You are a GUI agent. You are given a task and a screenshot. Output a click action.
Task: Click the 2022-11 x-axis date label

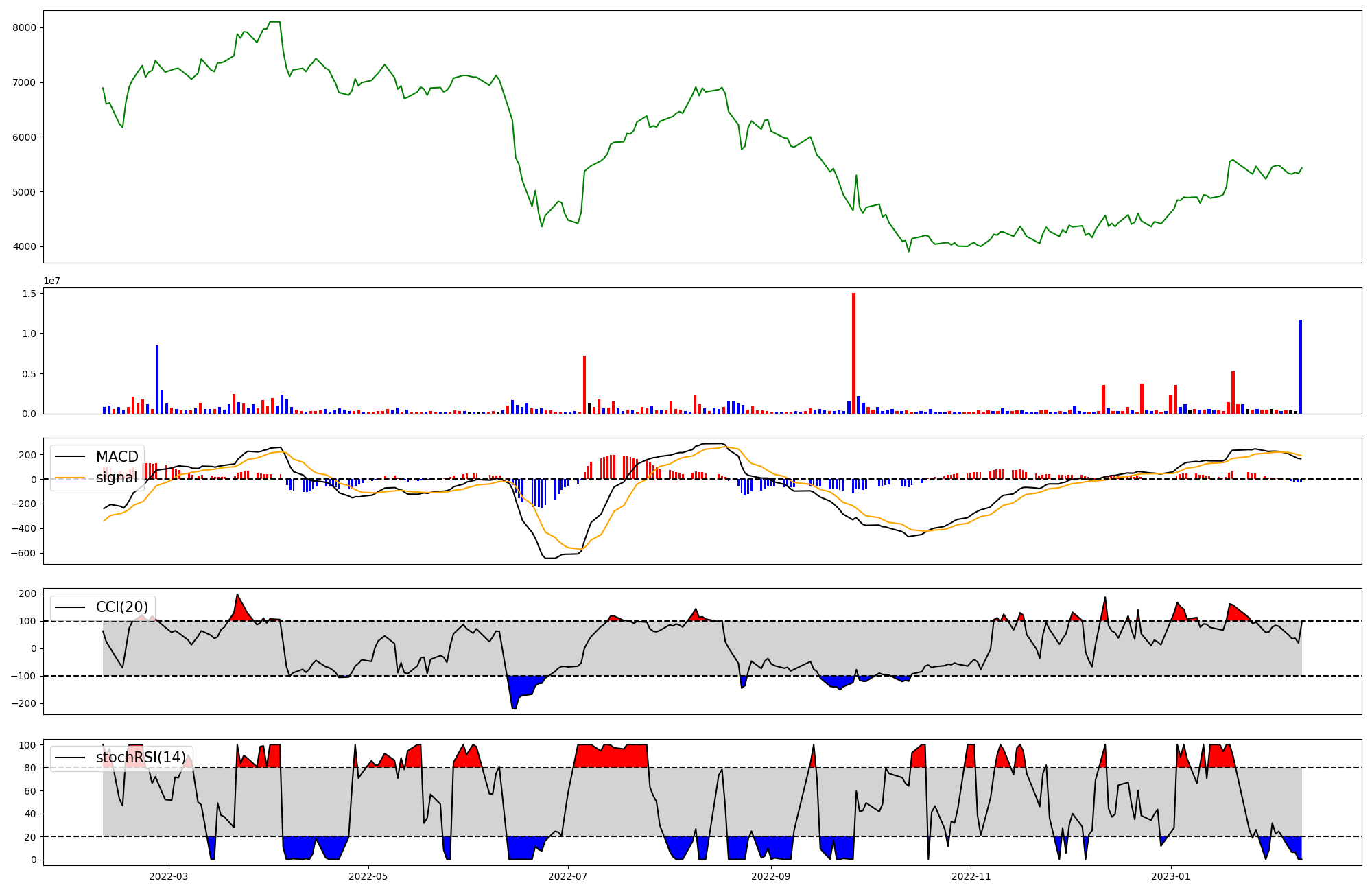pos(971,876)
